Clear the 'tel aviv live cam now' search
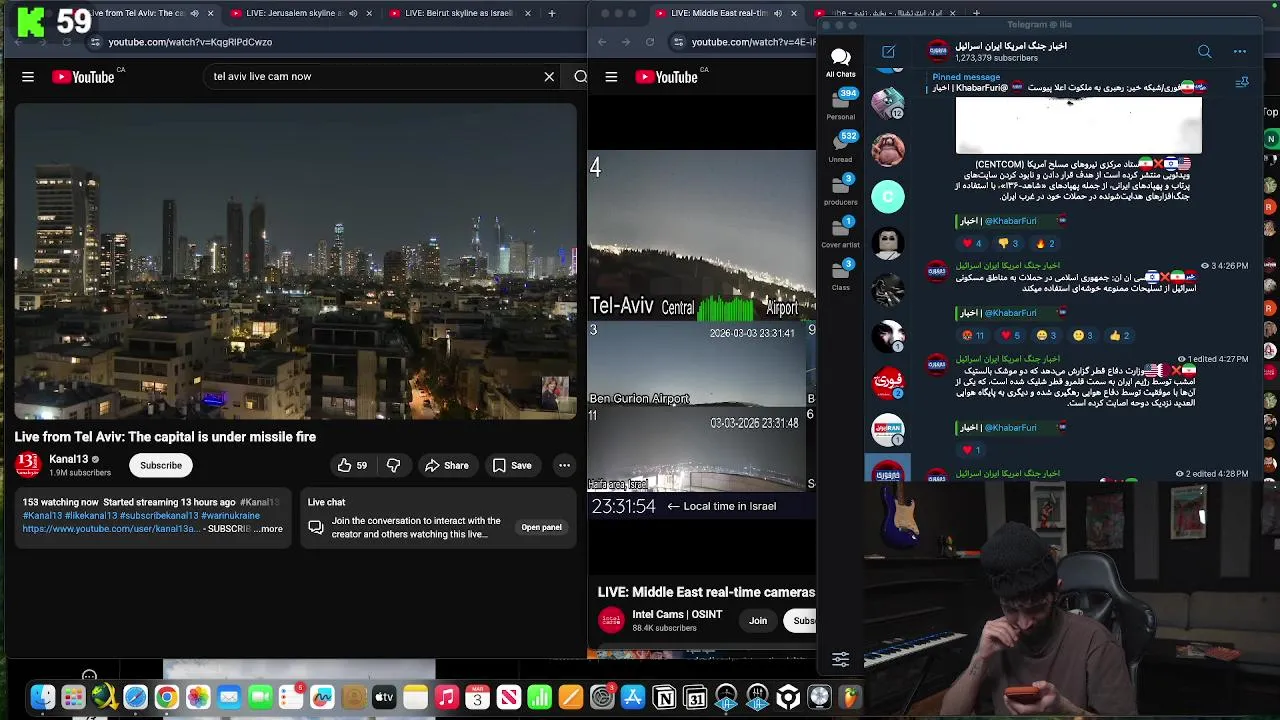 pyautogui.click(x=549, y=77)
